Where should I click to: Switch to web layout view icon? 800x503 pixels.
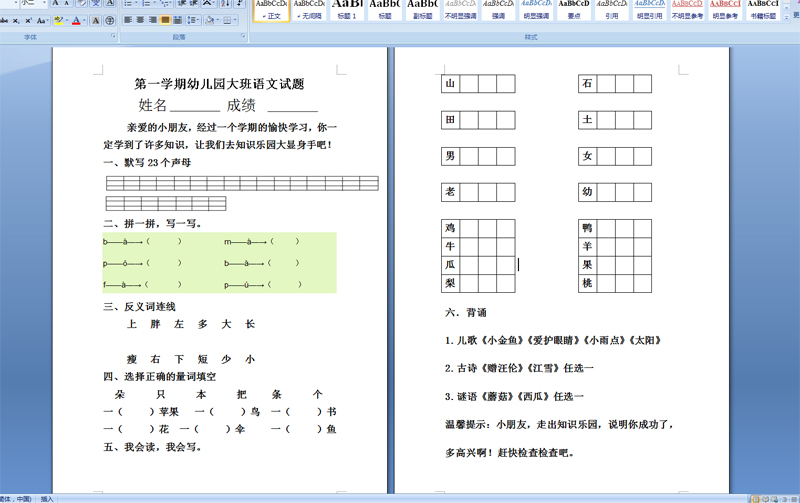pyautogui.click(x=774, y=499)
